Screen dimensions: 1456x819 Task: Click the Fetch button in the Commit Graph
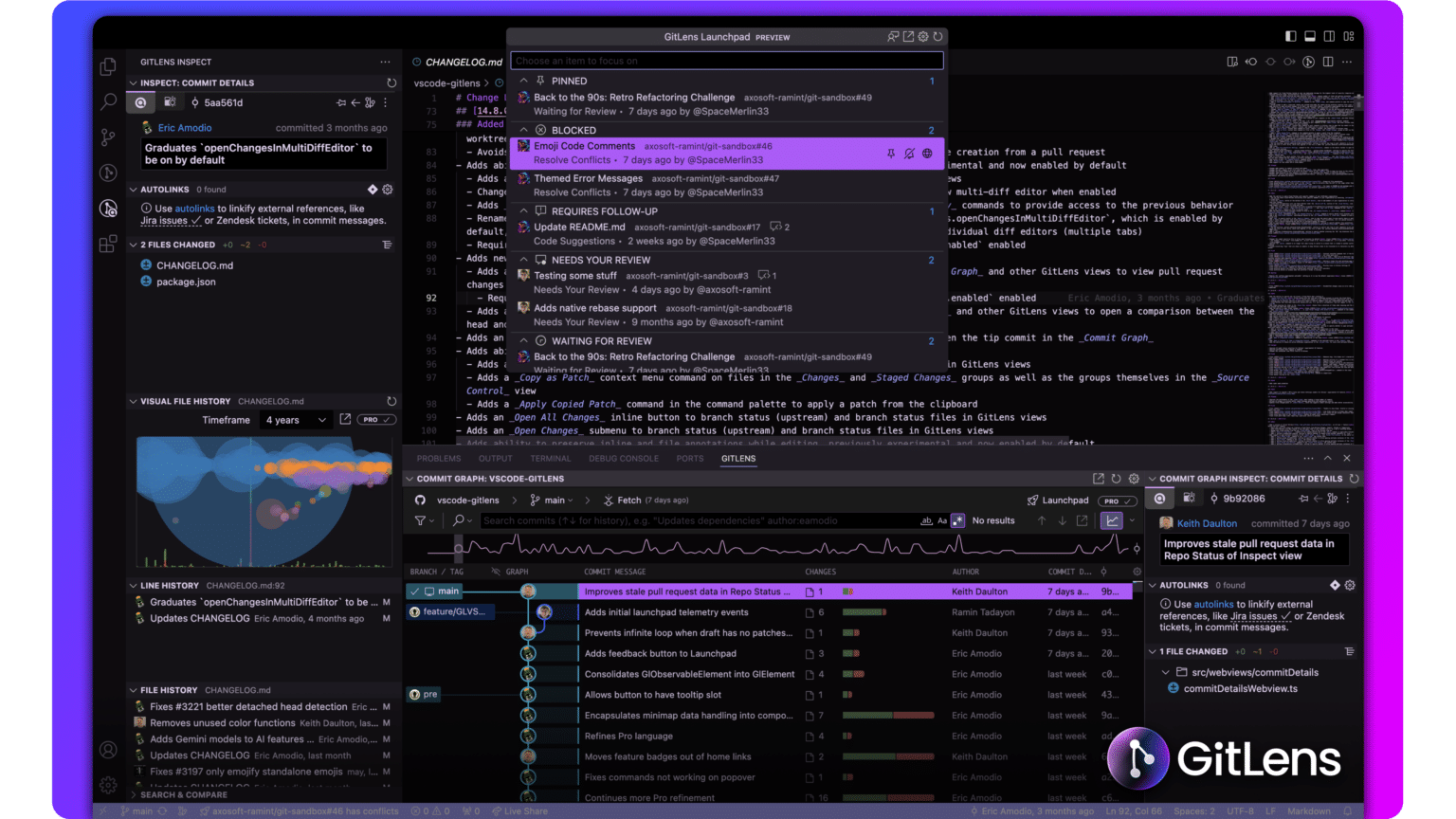[x=631, y=500]
